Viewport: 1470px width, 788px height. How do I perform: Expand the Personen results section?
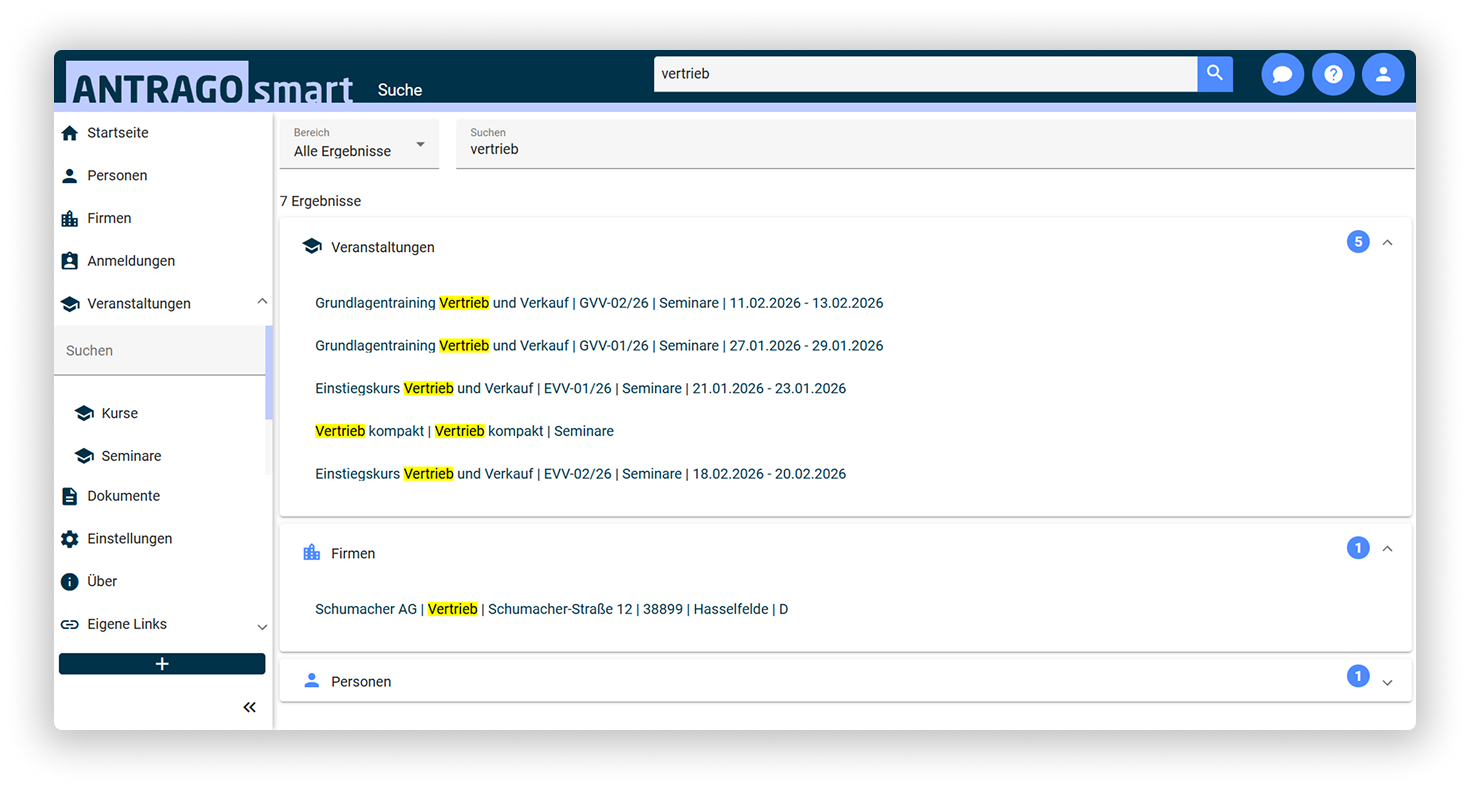[x=1387, y=682]
